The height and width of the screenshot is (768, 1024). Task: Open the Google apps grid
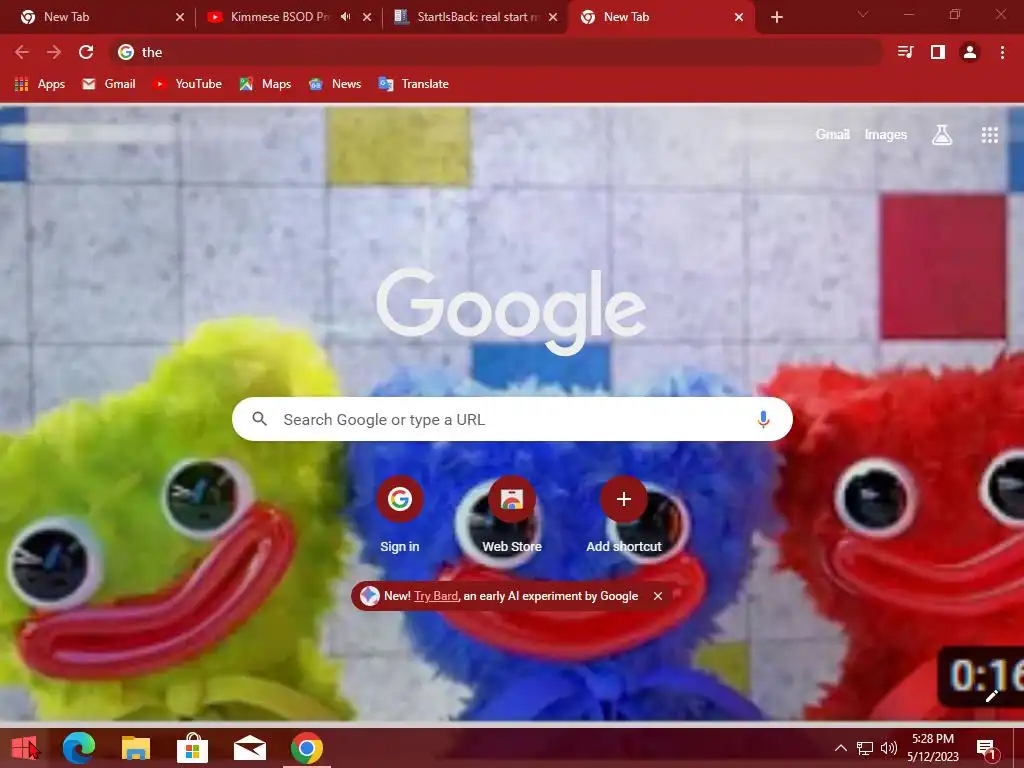click(x=990, y=135)
